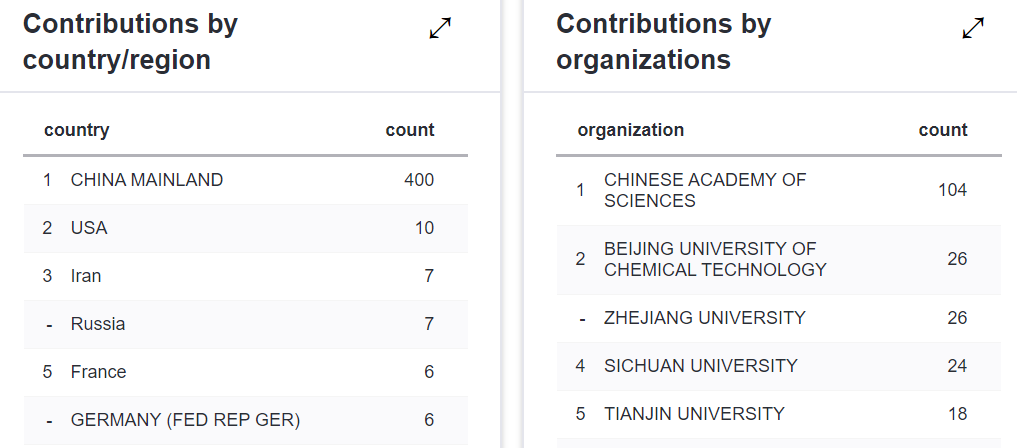The height and width of the screenshot is (448, 1017).
Task: Select Chinese Academy of Sciences row
Action: [705, 190]
